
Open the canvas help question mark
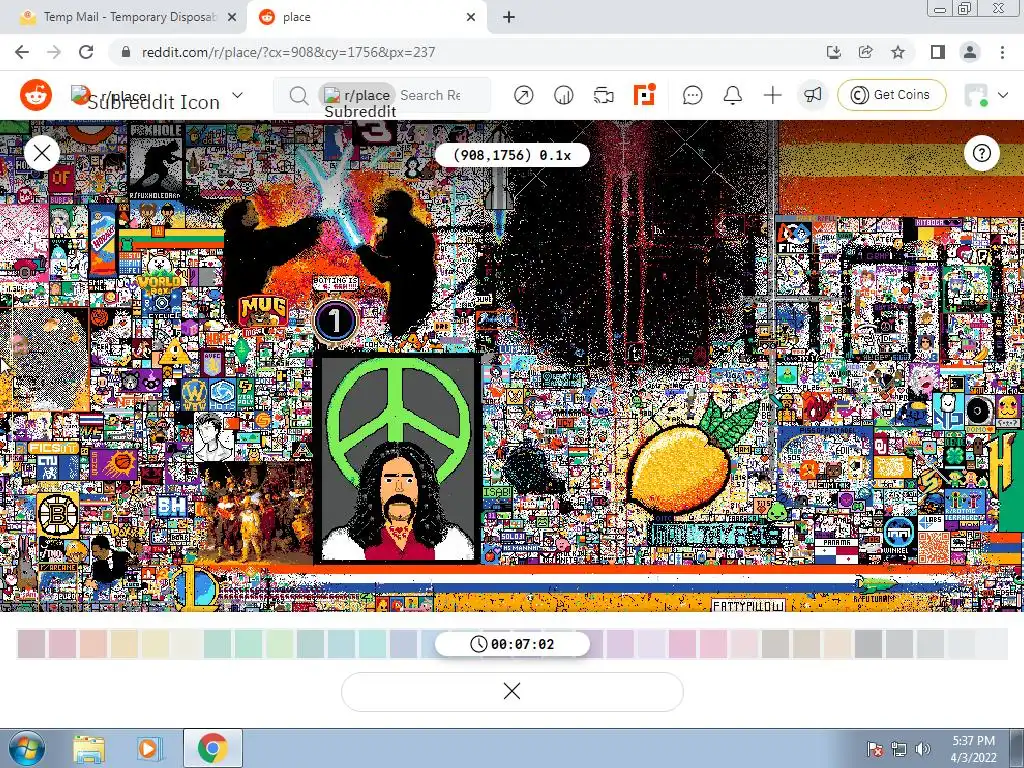[x=982, y=153]
